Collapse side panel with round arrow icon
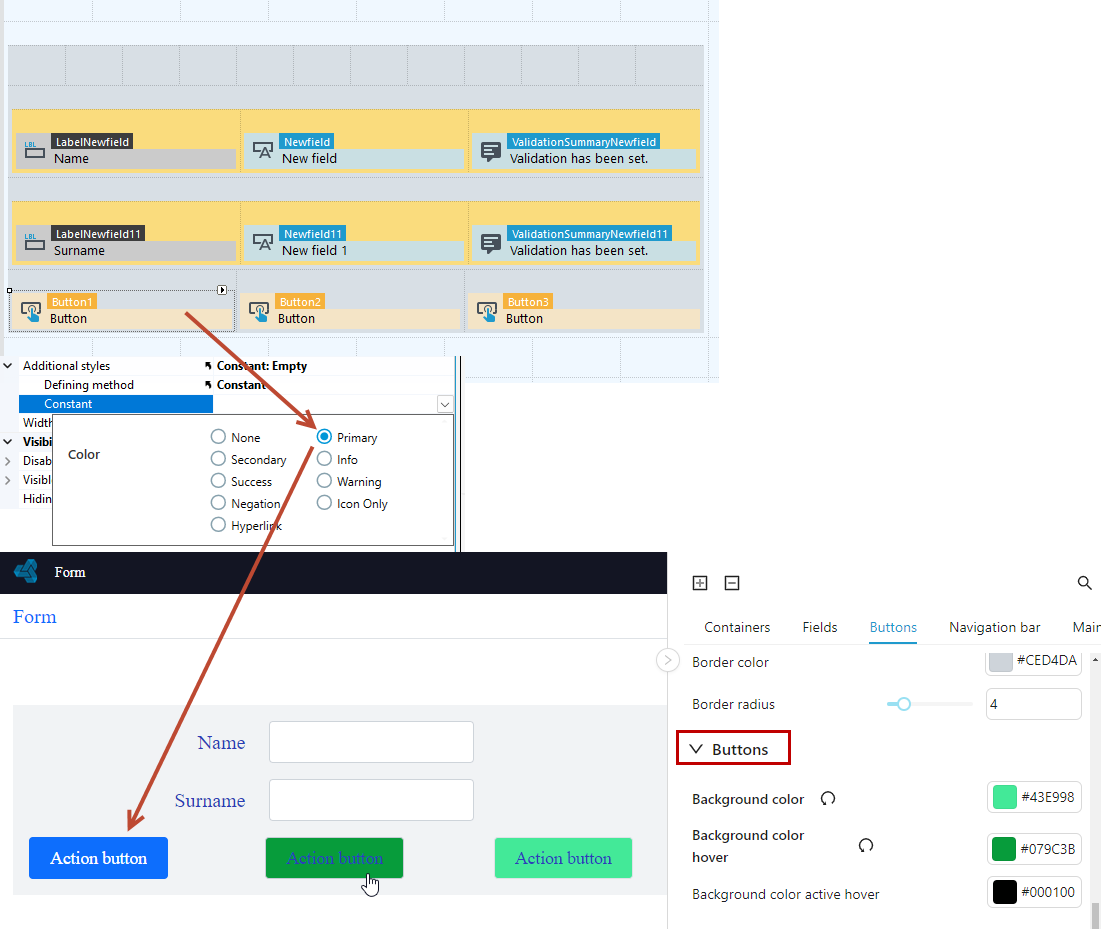This screenshot has width=1111, height=930. [x=667, y=660]
